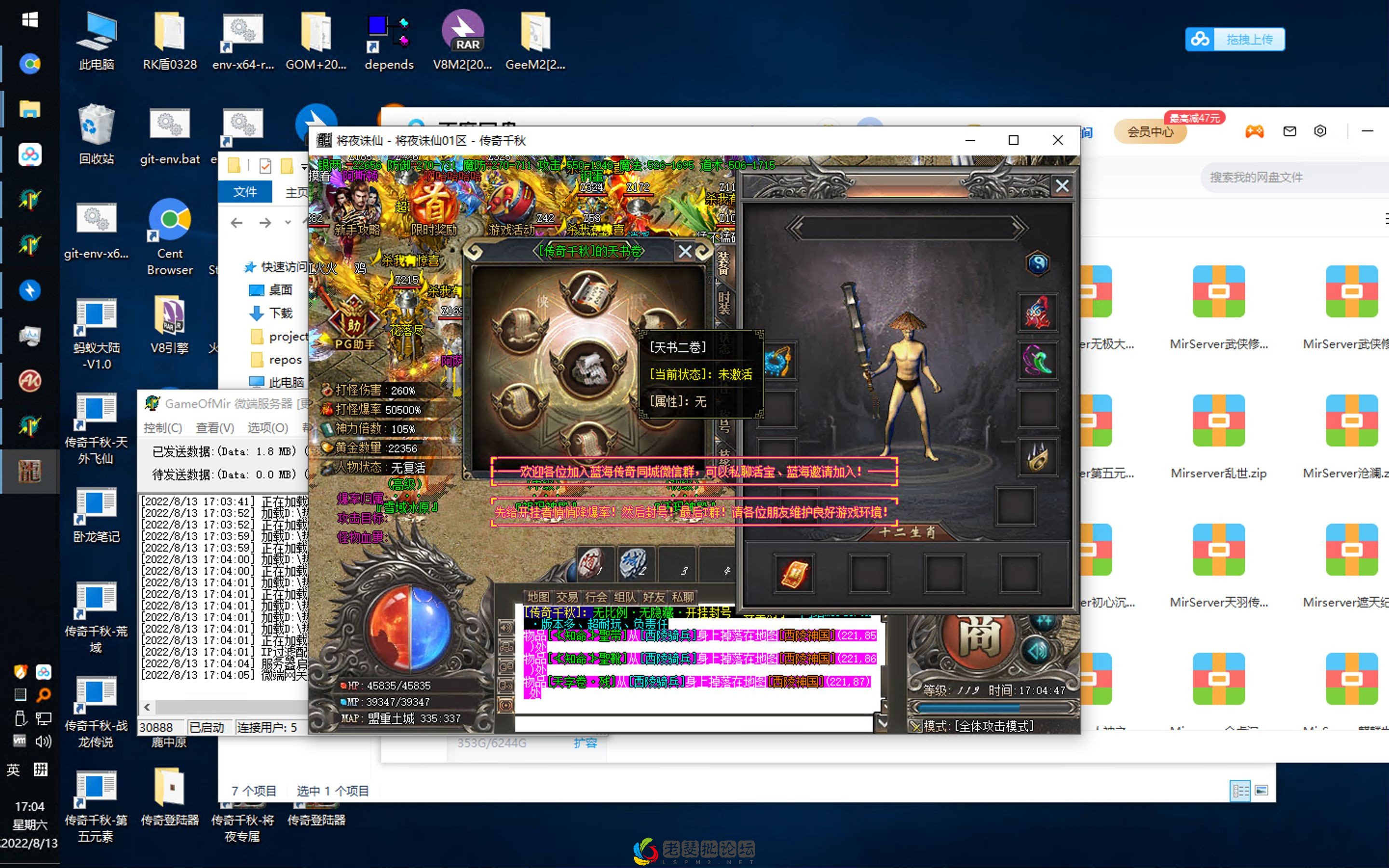Viewport: 1389px width, 868px height.
Task: Open the 交易 trade tab
Action: tap(567, 597)
